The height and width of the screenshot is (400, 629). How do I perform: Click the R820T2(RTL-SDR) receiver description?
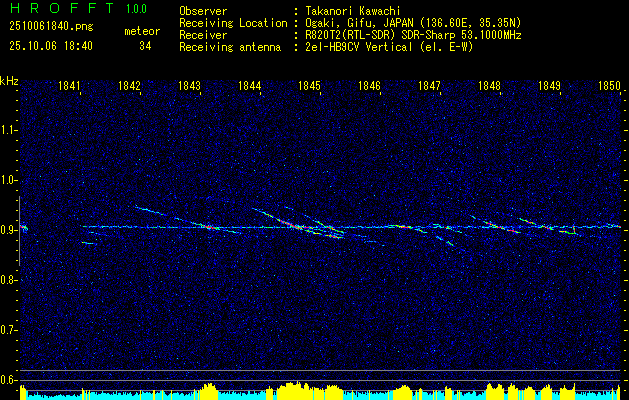tap(413, 35)
